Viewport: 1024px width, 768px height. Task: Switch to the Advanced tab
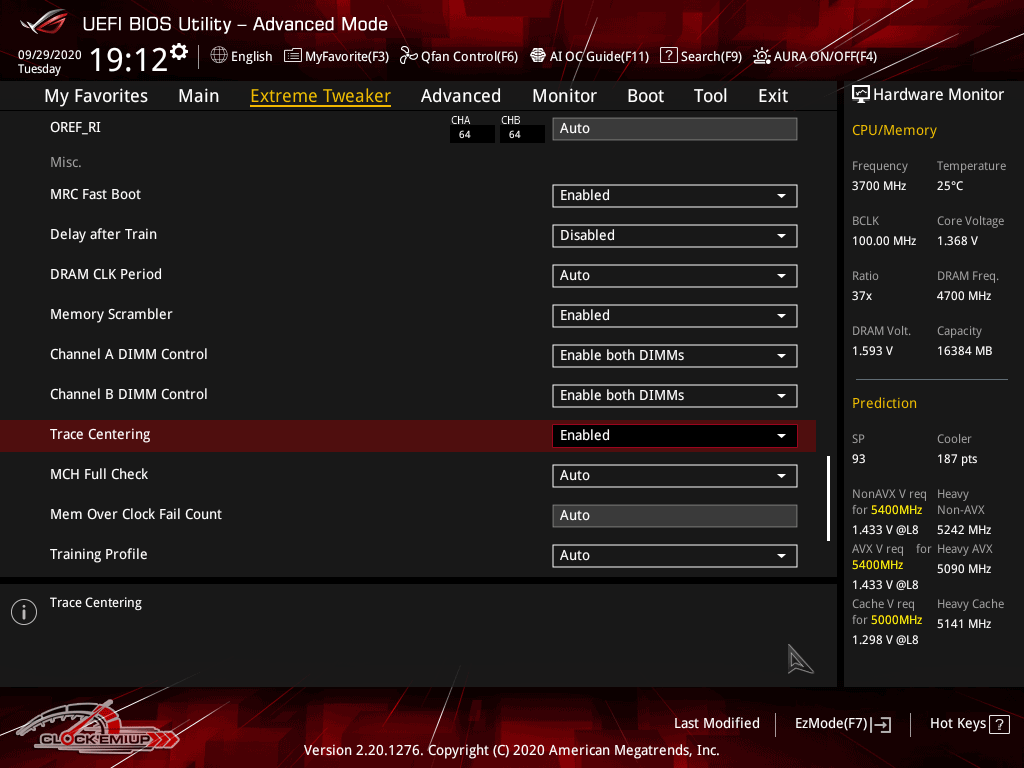pyautogui.click(x=460, y=96)
